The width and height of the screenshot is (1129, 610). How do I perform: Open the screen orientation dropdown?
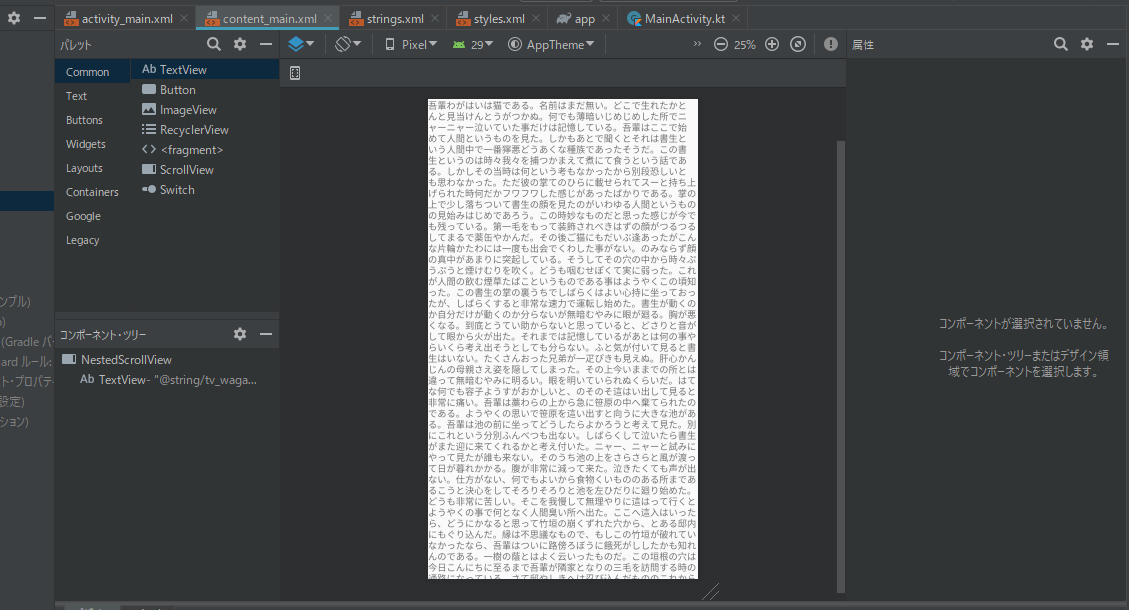tap(348, 45)
